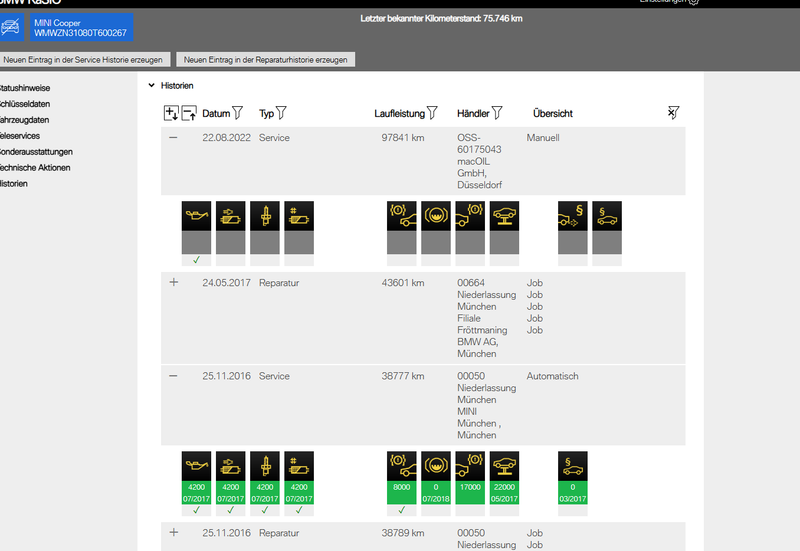This screenshot has width=800, height=551.
Task: Click emission inspection icon in 22.08.2022 service
Action: [572, 216]
